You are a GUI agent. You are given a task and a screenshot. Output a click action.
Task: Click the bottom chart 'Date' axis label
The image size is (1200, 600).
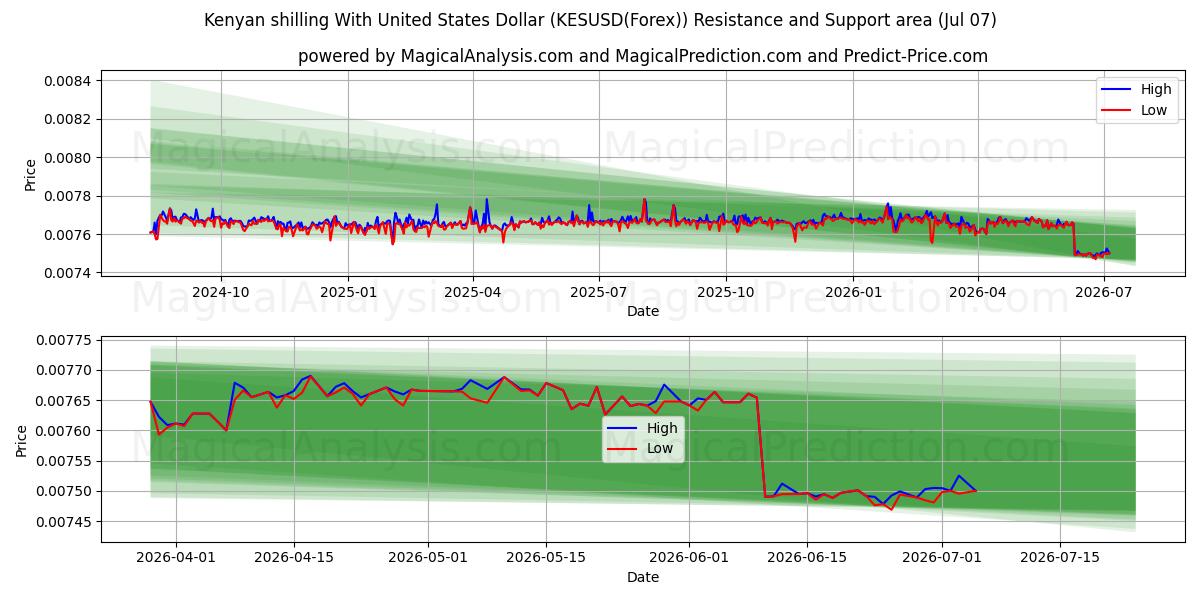tap(643, 577)
